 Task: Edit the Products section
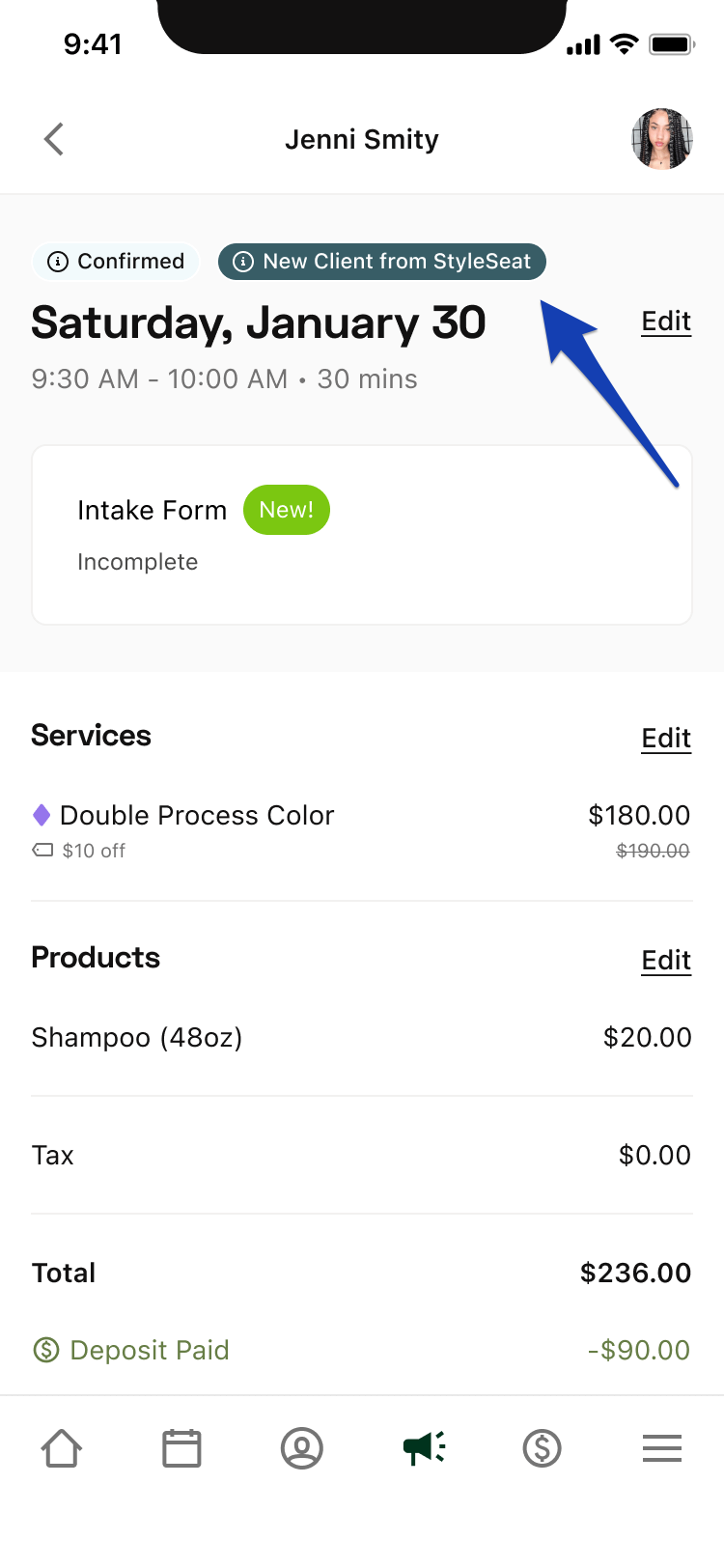point(666,961)
